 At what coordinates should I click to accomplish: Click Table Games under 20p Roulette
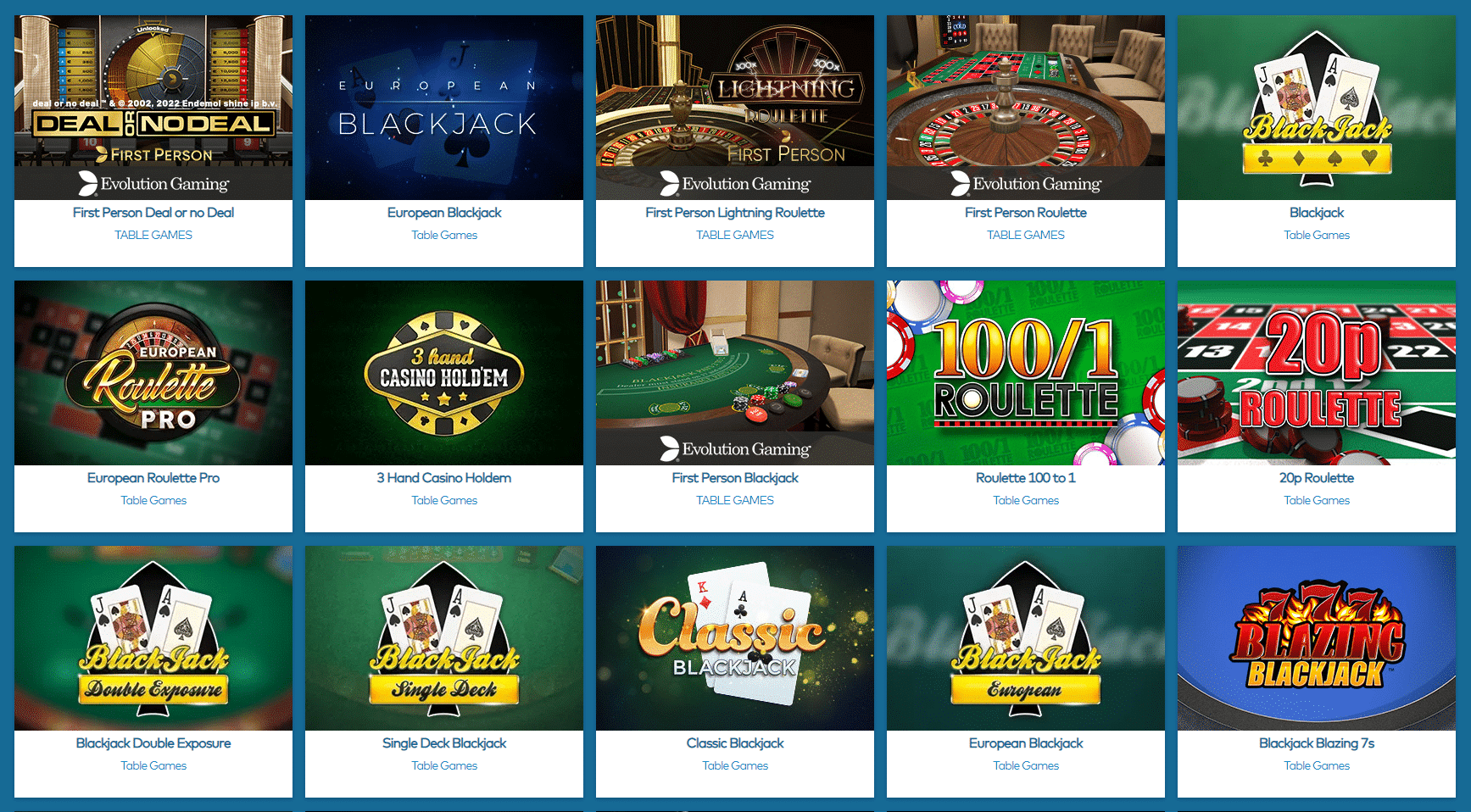pyautogui.click(x=1317, y=501)
